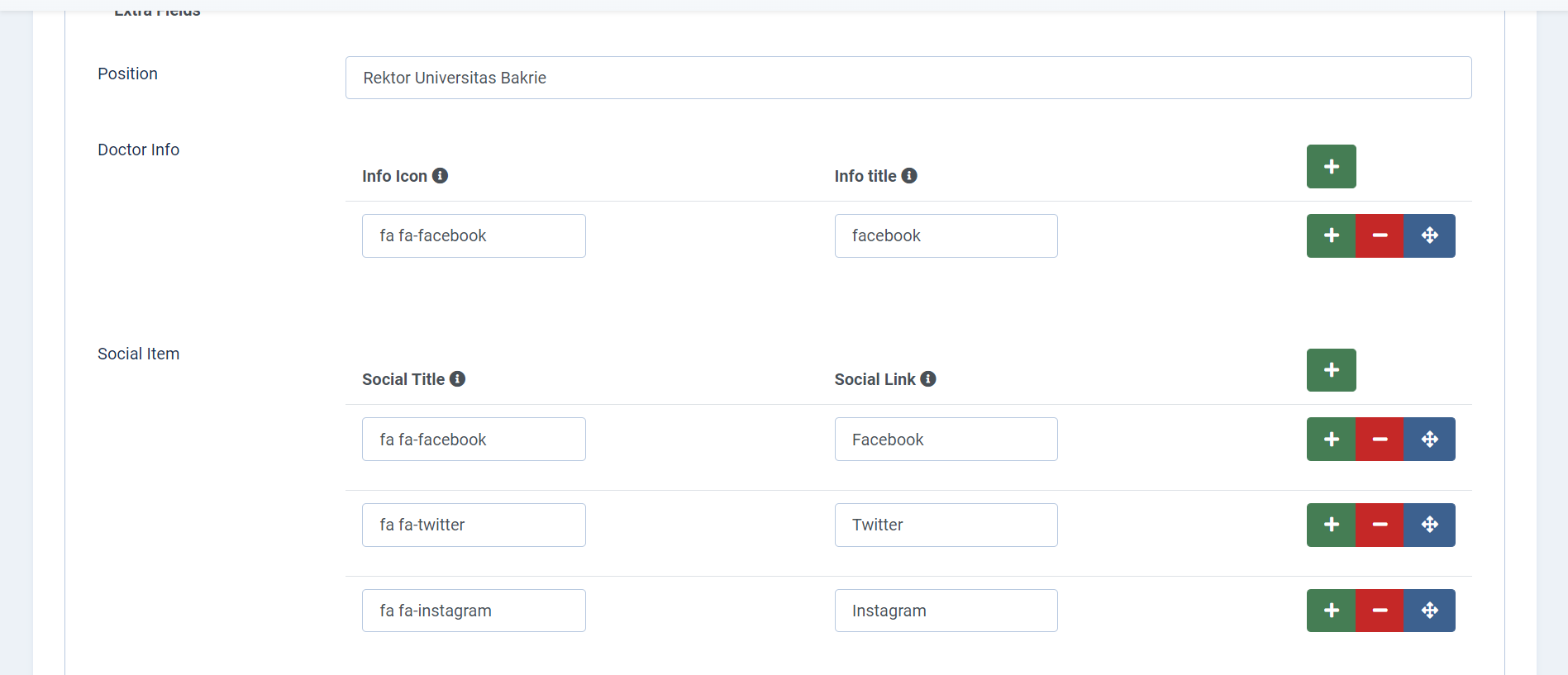Viewport: 1568px width, 675px height.
Task: Click the info icon beside Social Title
Action: coord(458,379)
